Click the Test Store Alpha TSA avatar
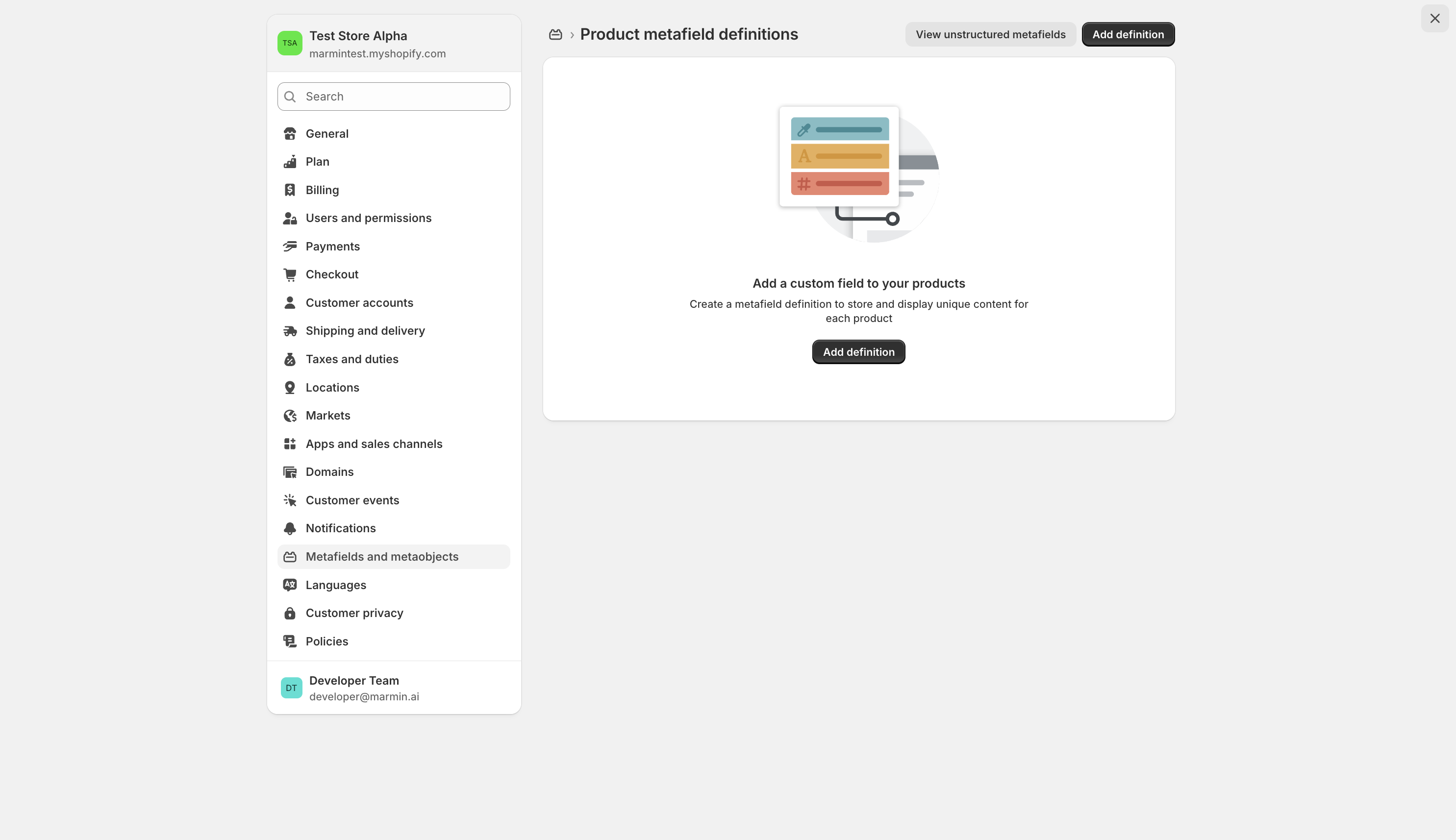 coord(289,43)
